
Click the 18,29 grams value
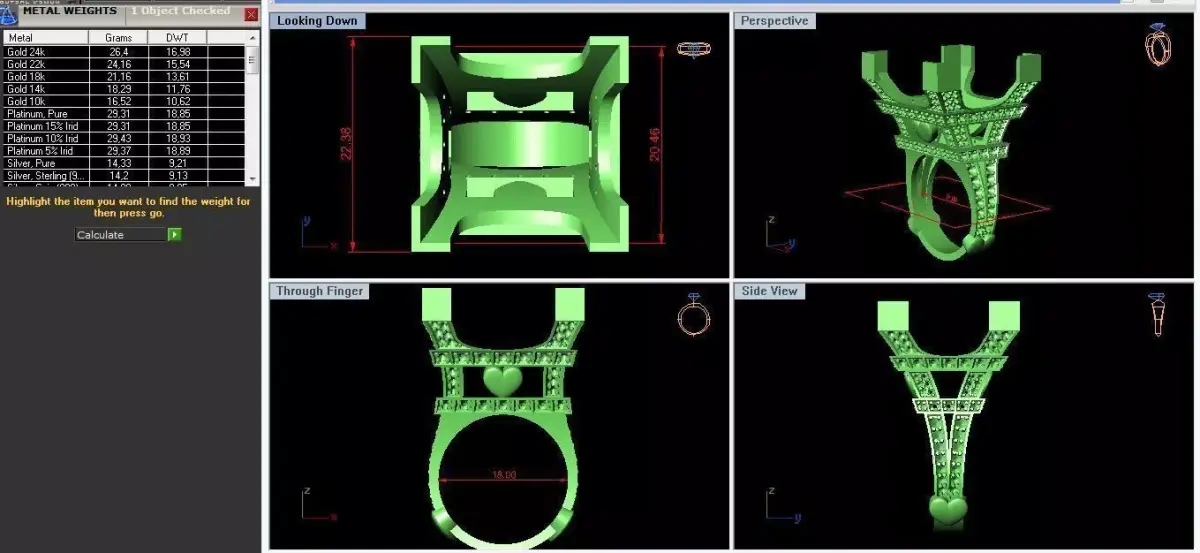point(119,89)
